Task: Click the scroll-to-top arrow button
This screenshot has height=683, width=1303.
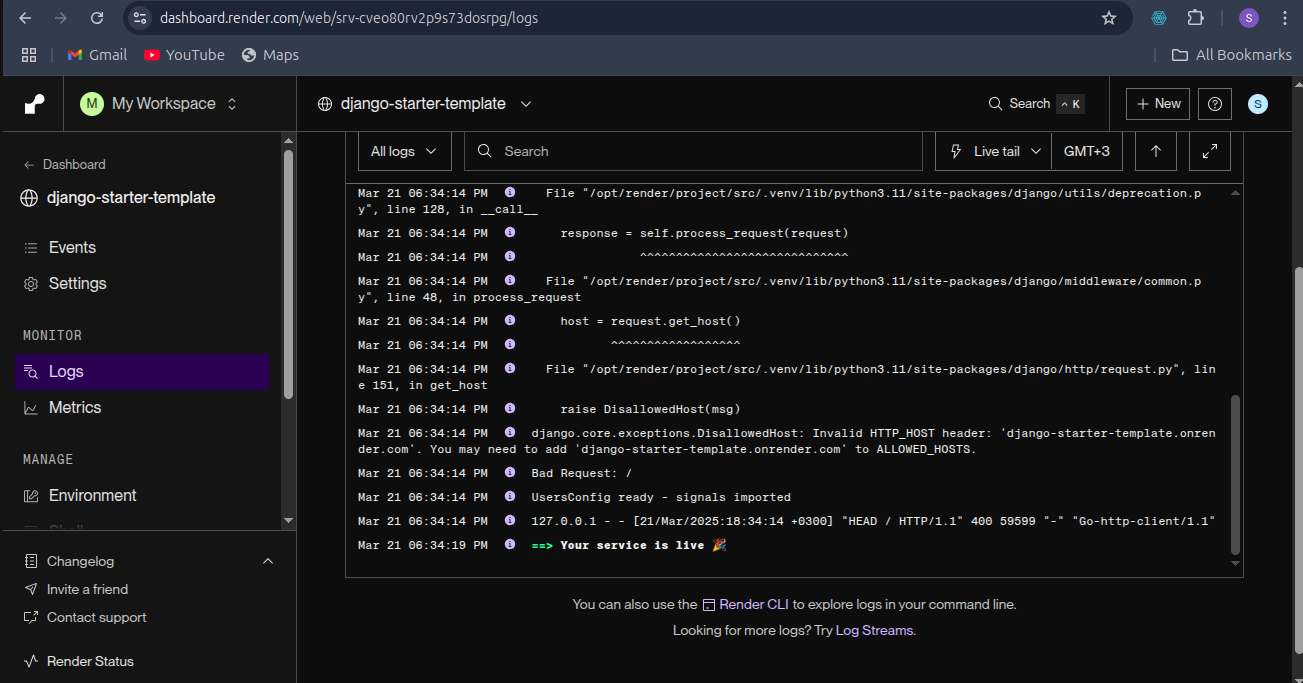Action: 1156,151
